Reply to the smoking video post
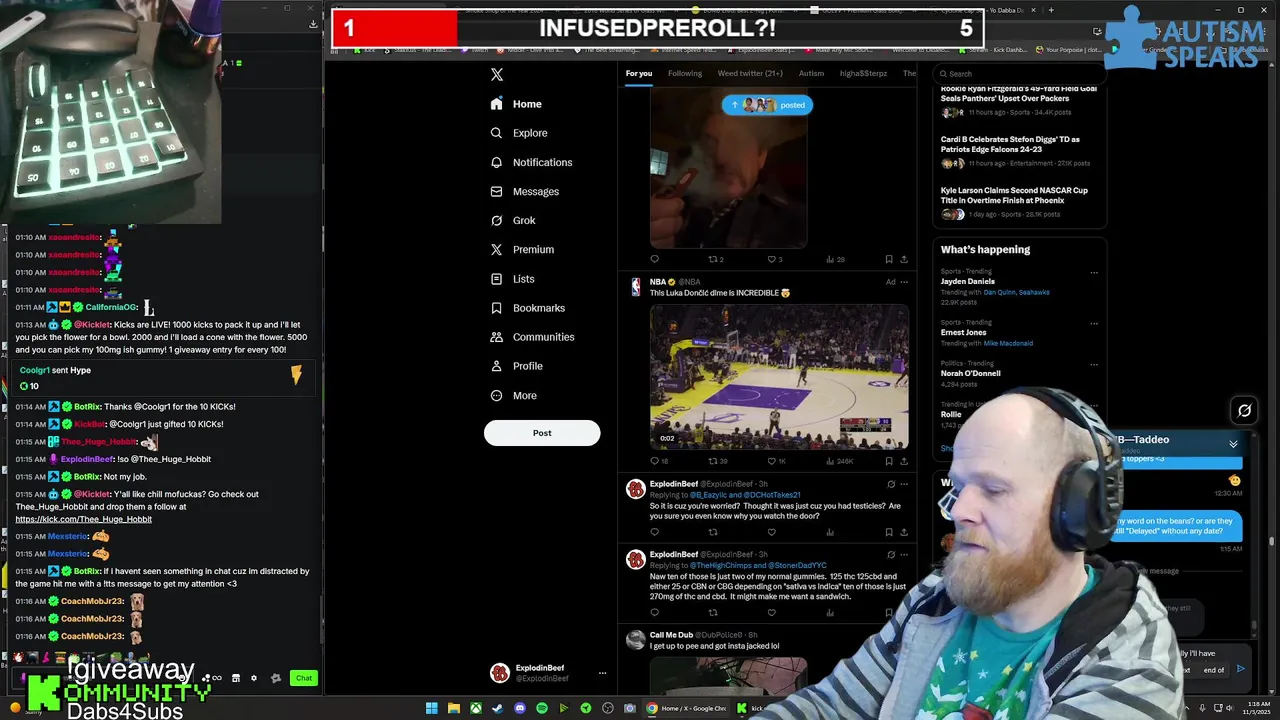1280x720 pixels. pos(655,259)
